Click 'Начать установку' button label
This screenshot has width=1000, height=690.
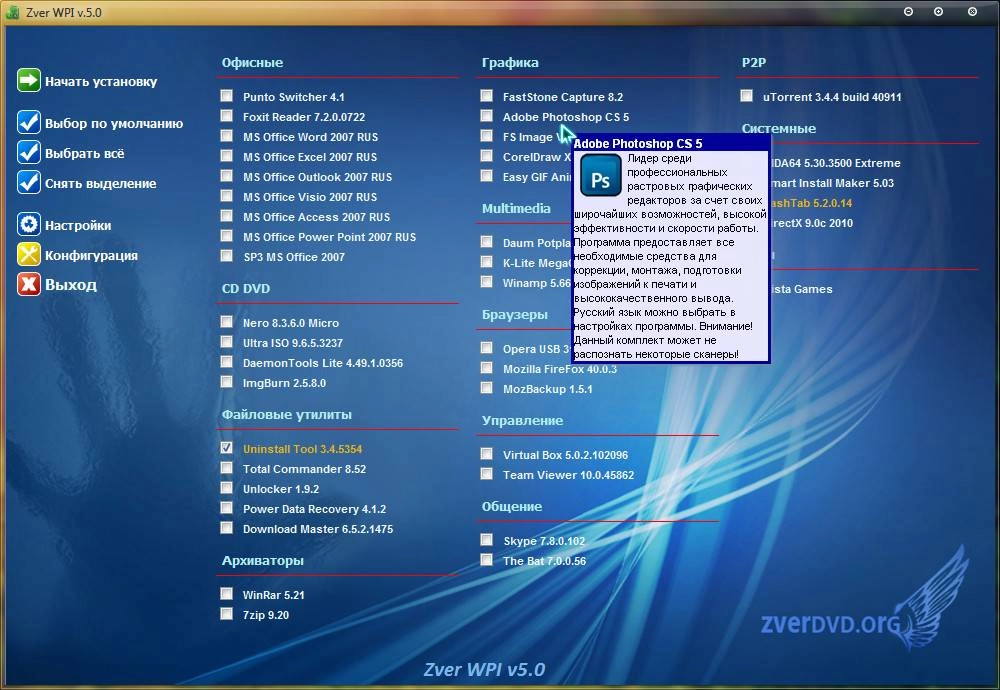tap(101, 82)
